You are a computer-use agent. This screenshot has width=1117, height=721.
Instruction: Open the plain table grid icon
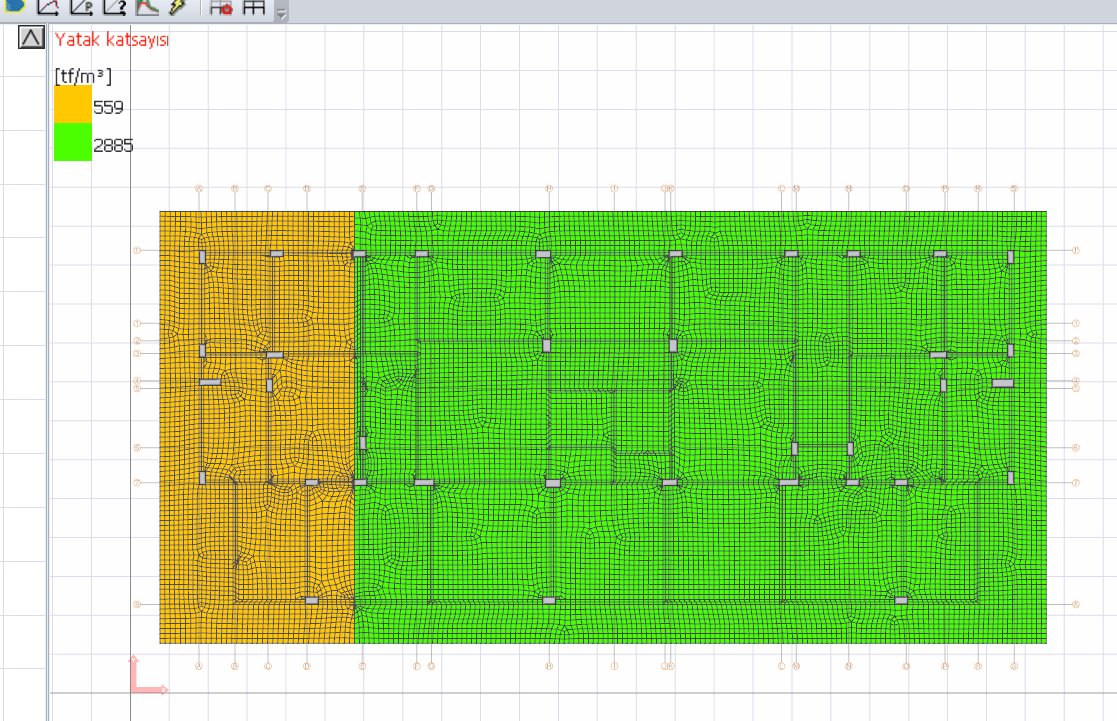point(254,7)
